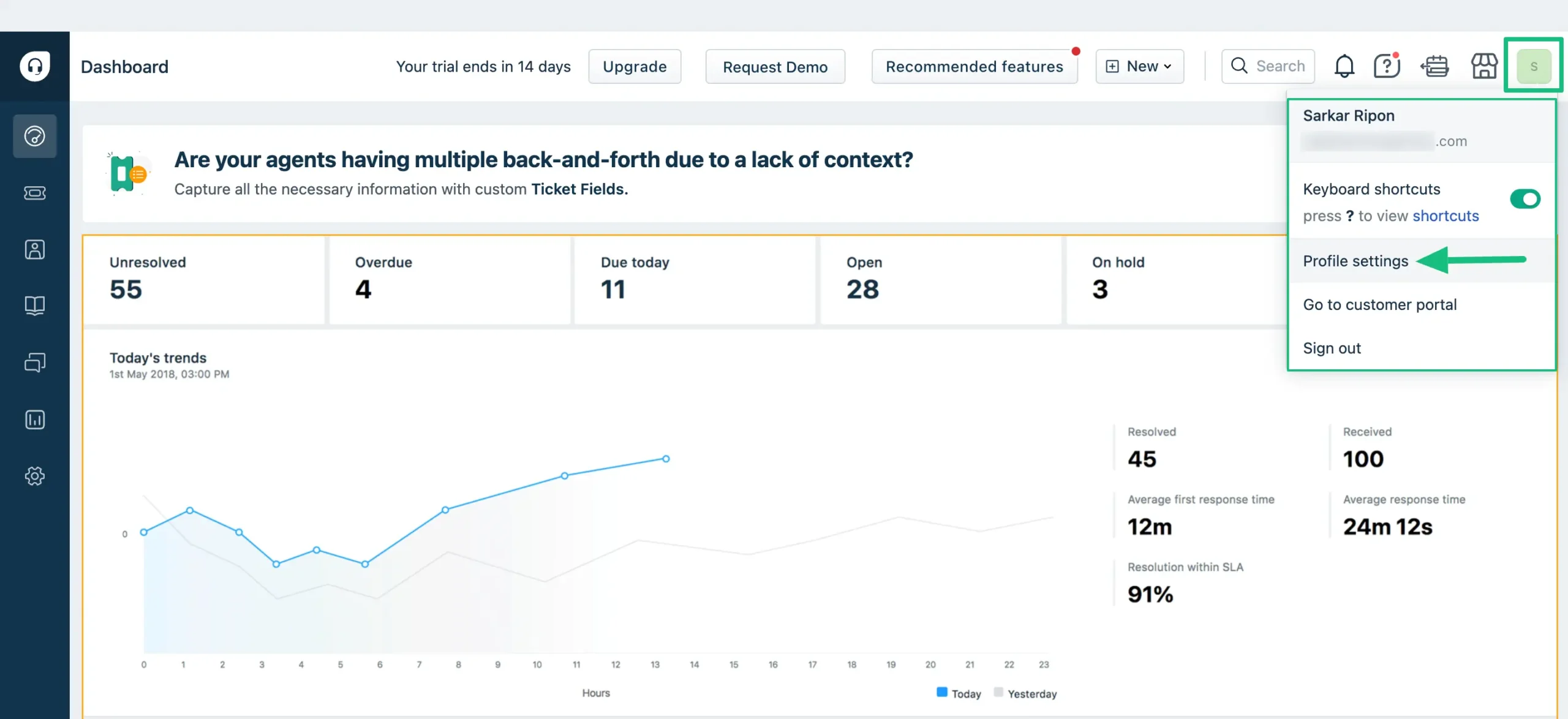Toggle the Today legend swatch
This screenshot has height=719, width=1568.
point(942,692)
